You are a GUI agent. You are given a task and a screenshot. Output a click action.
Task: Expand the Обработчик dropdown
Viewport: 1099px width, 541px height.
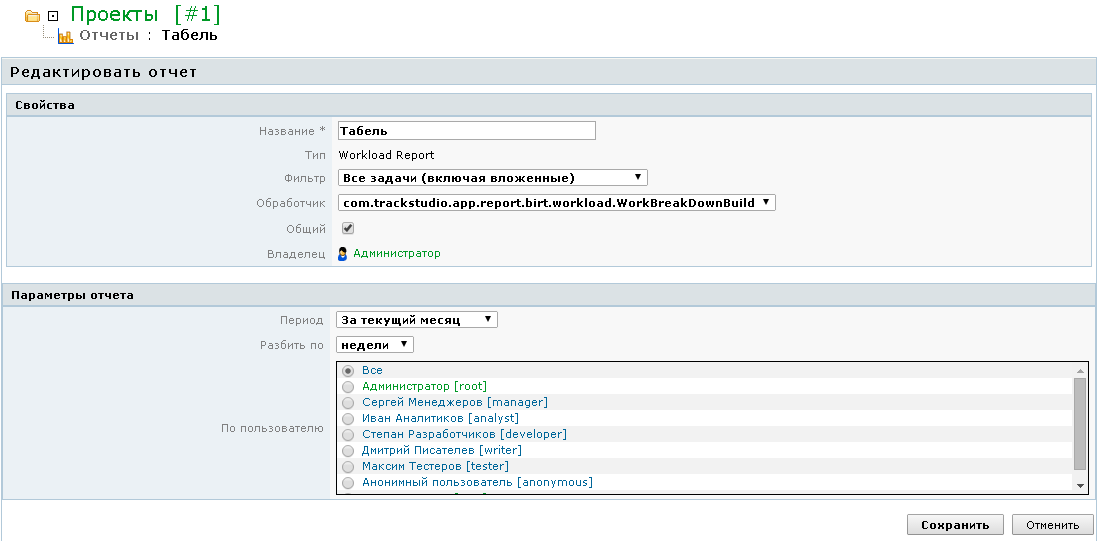coord(556,203)
